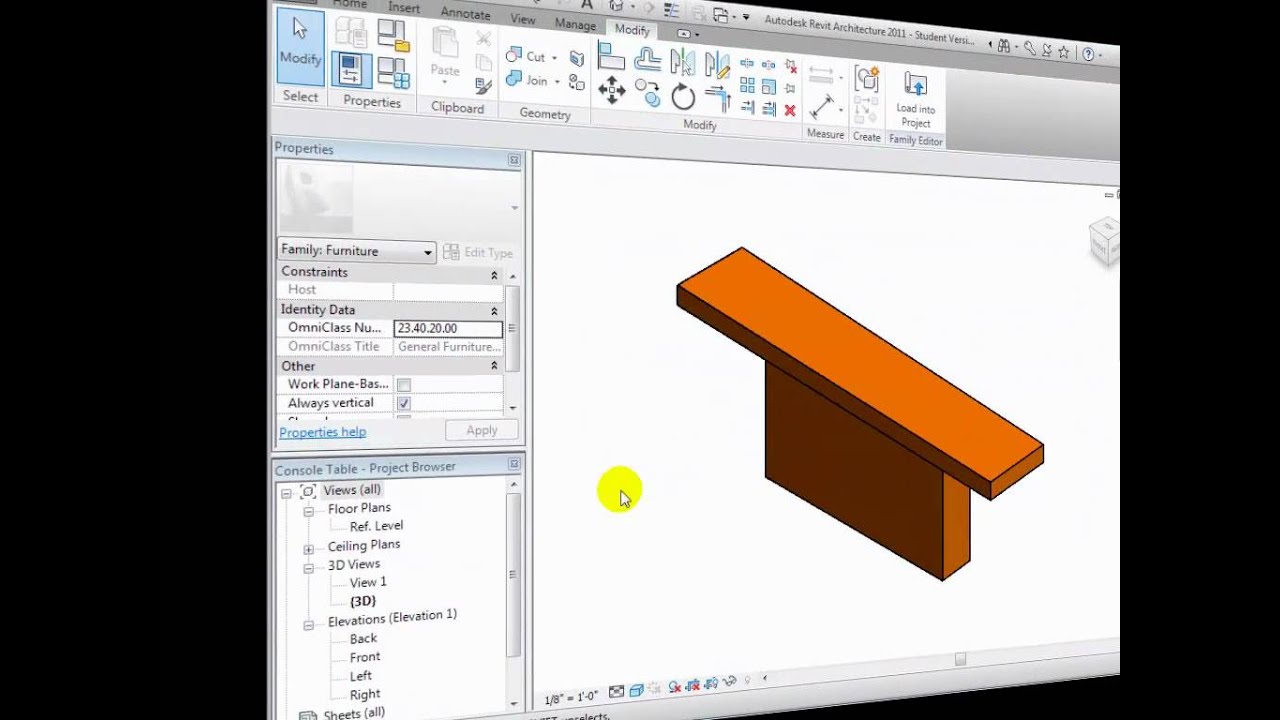Viewport: 1280px width, 720px height.
Task: Click the Cut to Clipboard scissors icon
Action: 483,38
